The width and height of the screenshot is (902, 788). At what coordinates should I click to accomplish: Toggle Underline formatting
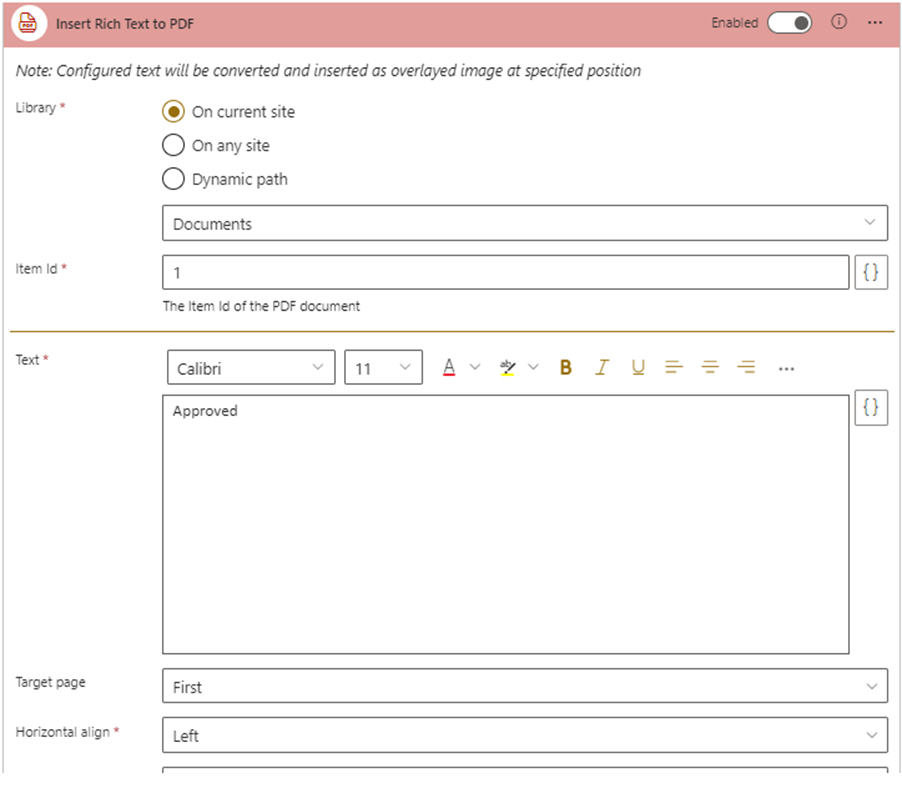click(638, 368)
